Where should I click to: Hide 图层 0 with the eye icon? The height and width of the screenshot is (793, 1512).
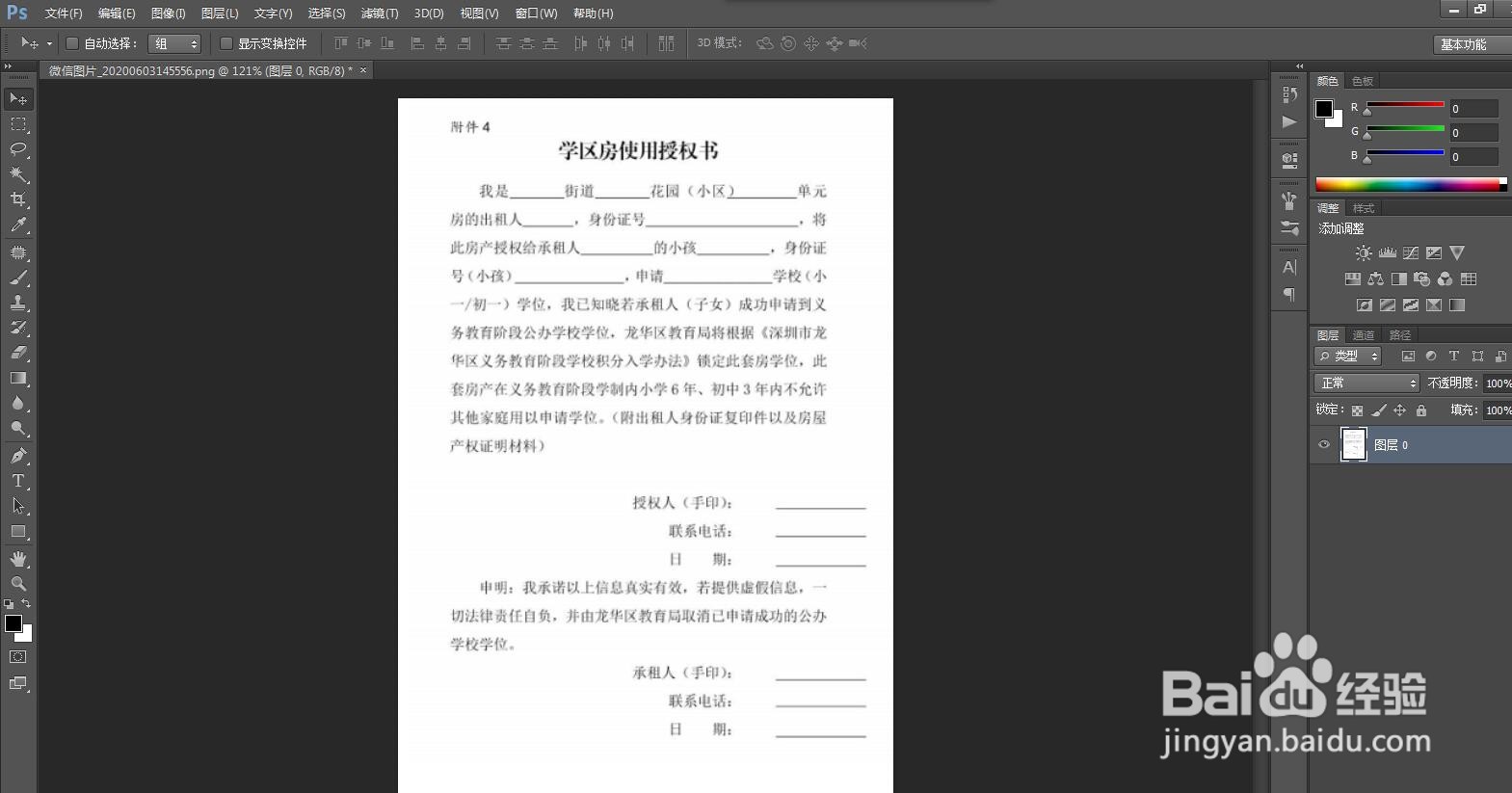coord(1324,445)
